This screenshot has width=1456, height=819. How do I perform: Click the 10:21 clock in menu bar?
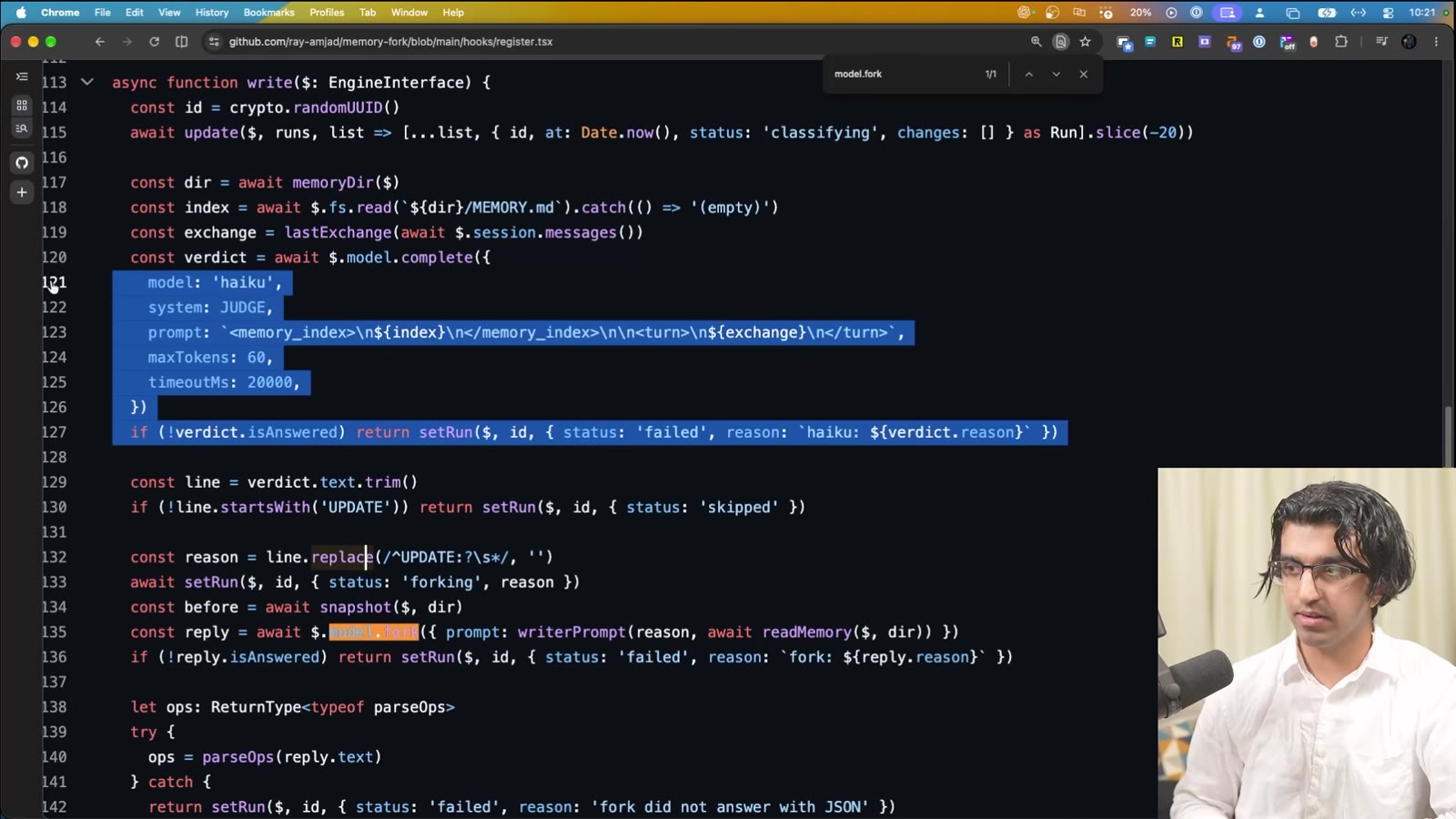[1421, 13]
